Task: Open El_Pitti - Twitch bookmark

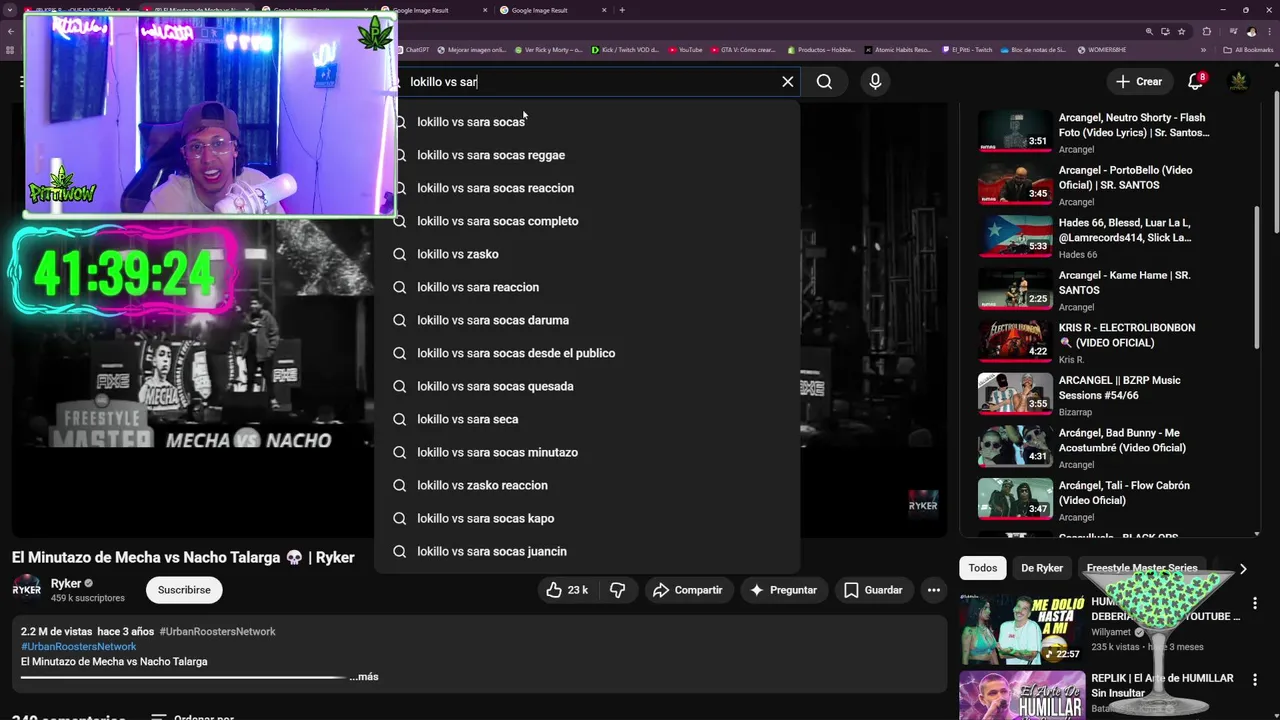Action: pyautogui.click(x=967, y=49)
